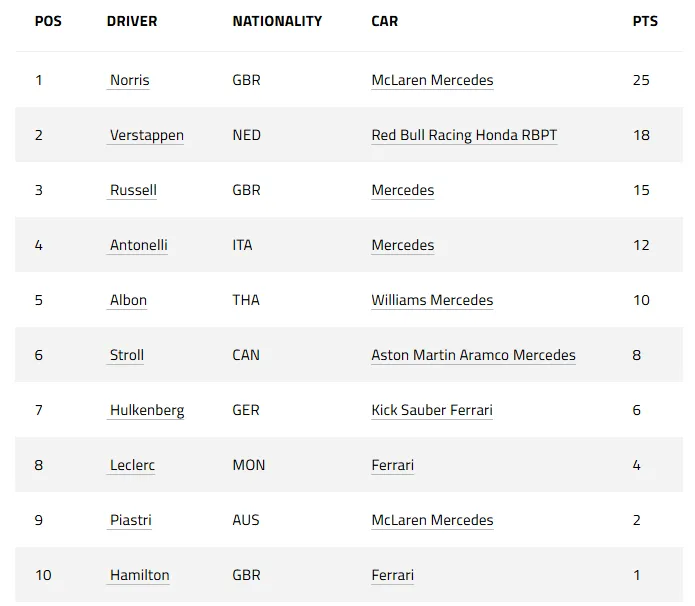Open Piastri driver profile
Screen dimensions: 695x606
pos(131,520)
